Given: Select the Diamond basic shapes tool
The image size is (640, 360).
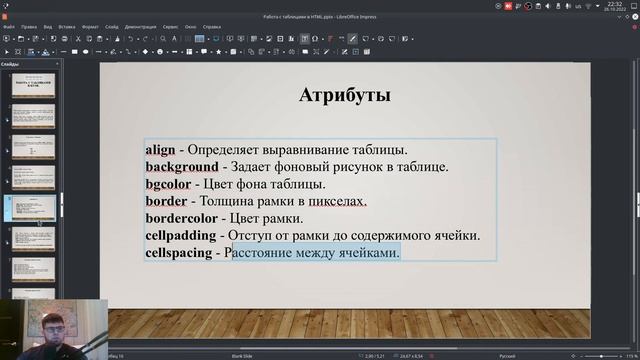Looking at the screenshot, I should [x=145, y=52].
